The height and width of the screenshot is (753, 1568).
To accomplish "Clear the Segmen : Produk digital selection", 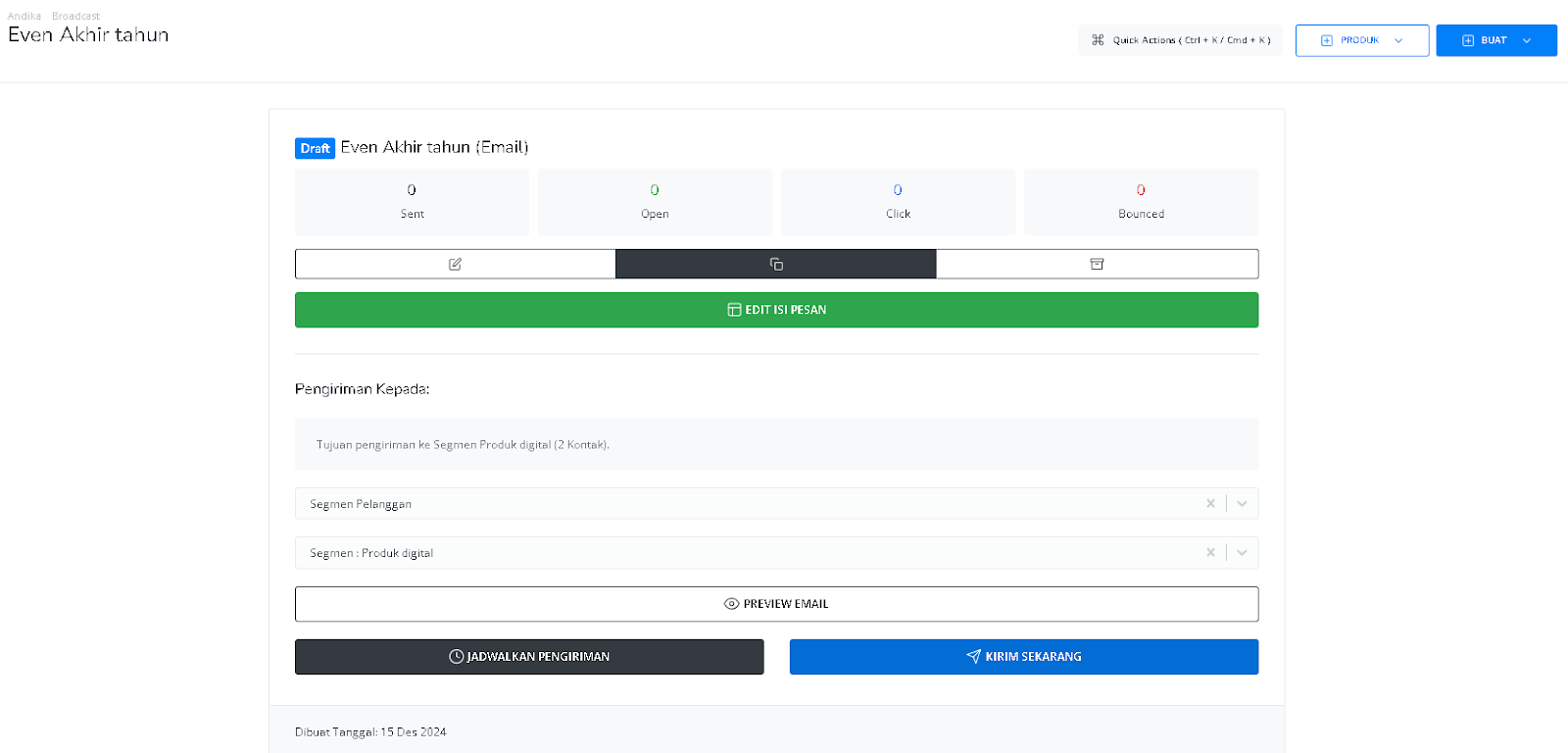I will [1210, 552].
